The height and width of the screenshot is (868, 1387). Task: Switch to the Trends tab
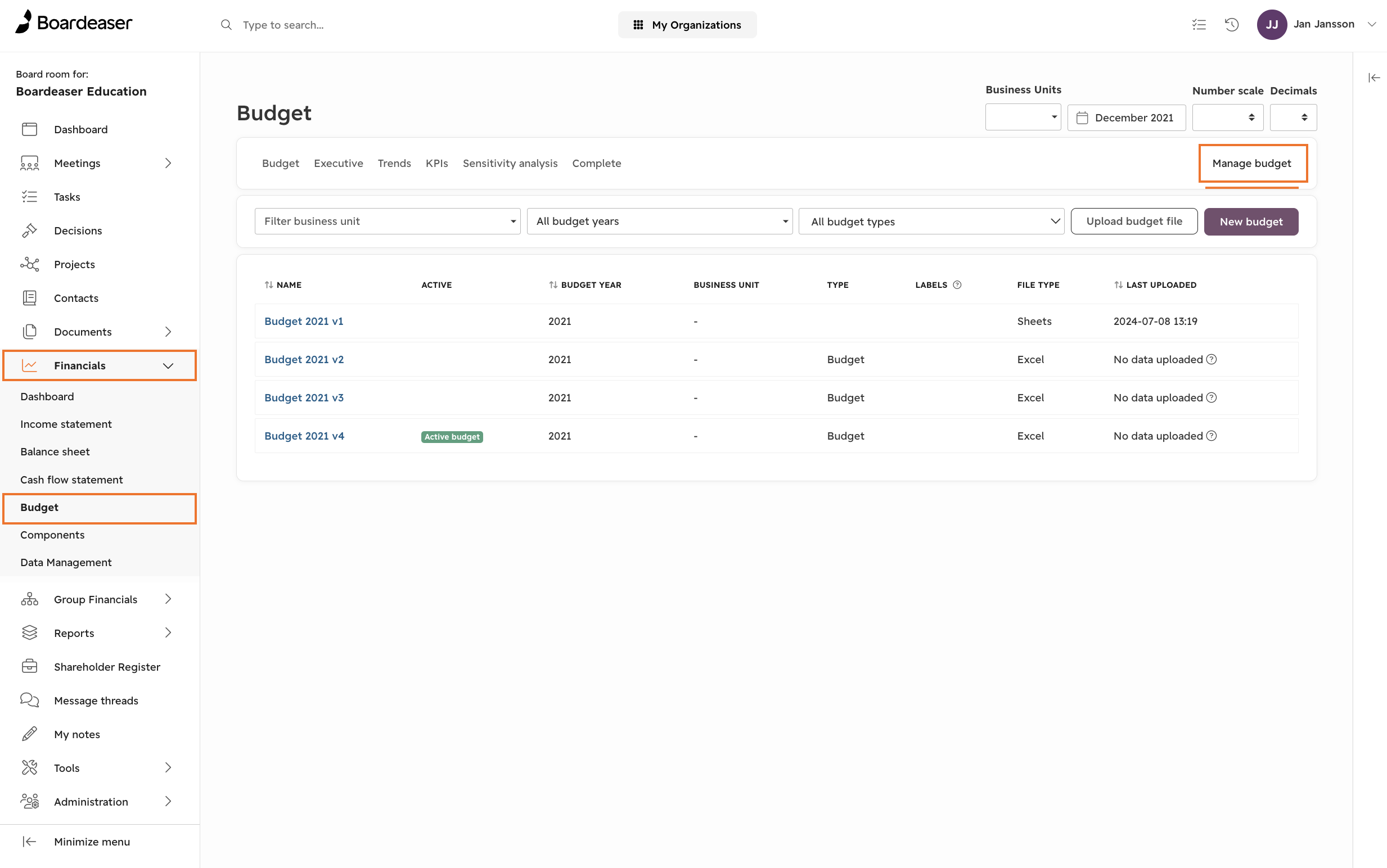[394, 163]
